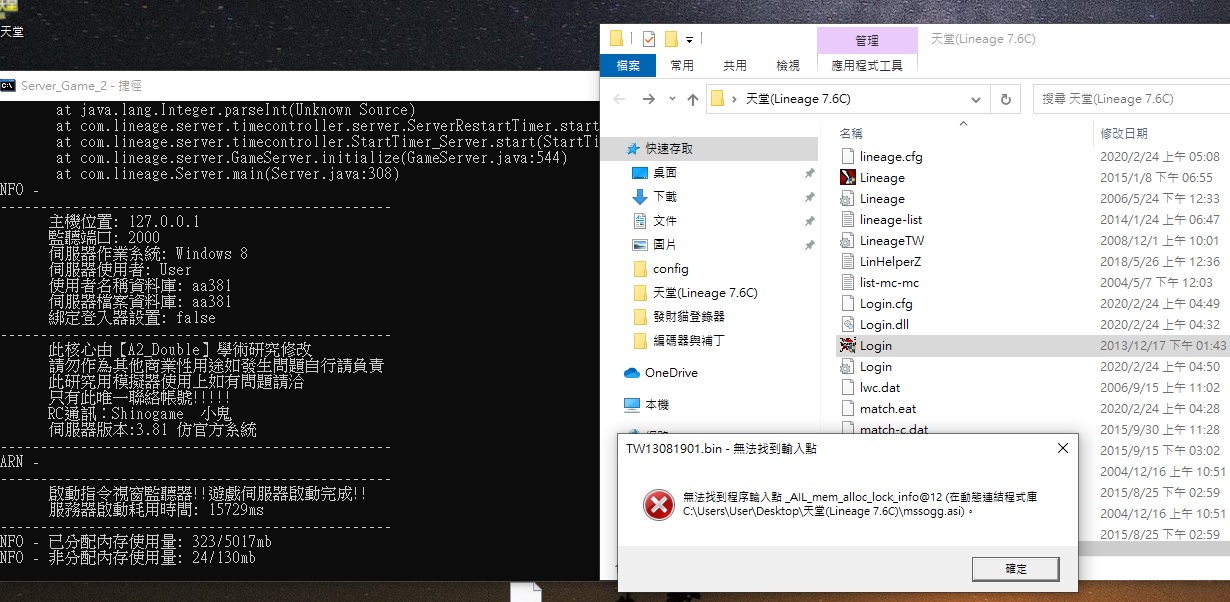Open the 應用程式工具 ribbon tab
The height and width of the screenshot is (602, 1230).
867,65
